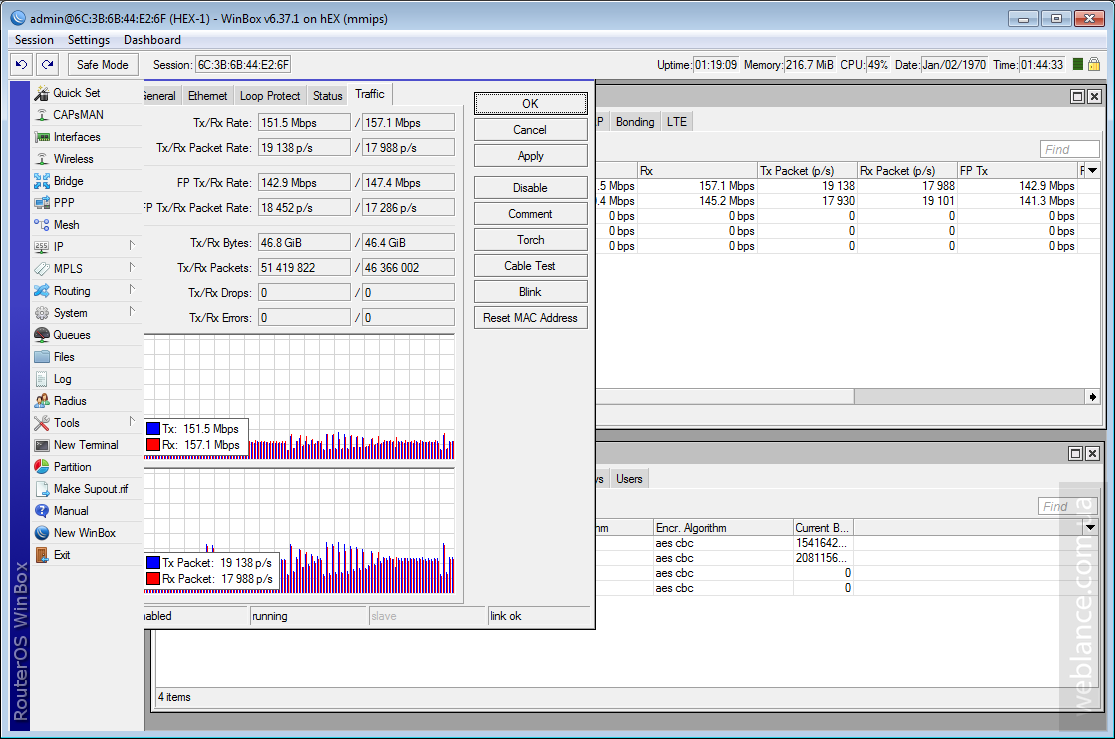Switch to the Loop Protect tab
The height and width of the screenshot is (739, 1115).
[270, 96]
